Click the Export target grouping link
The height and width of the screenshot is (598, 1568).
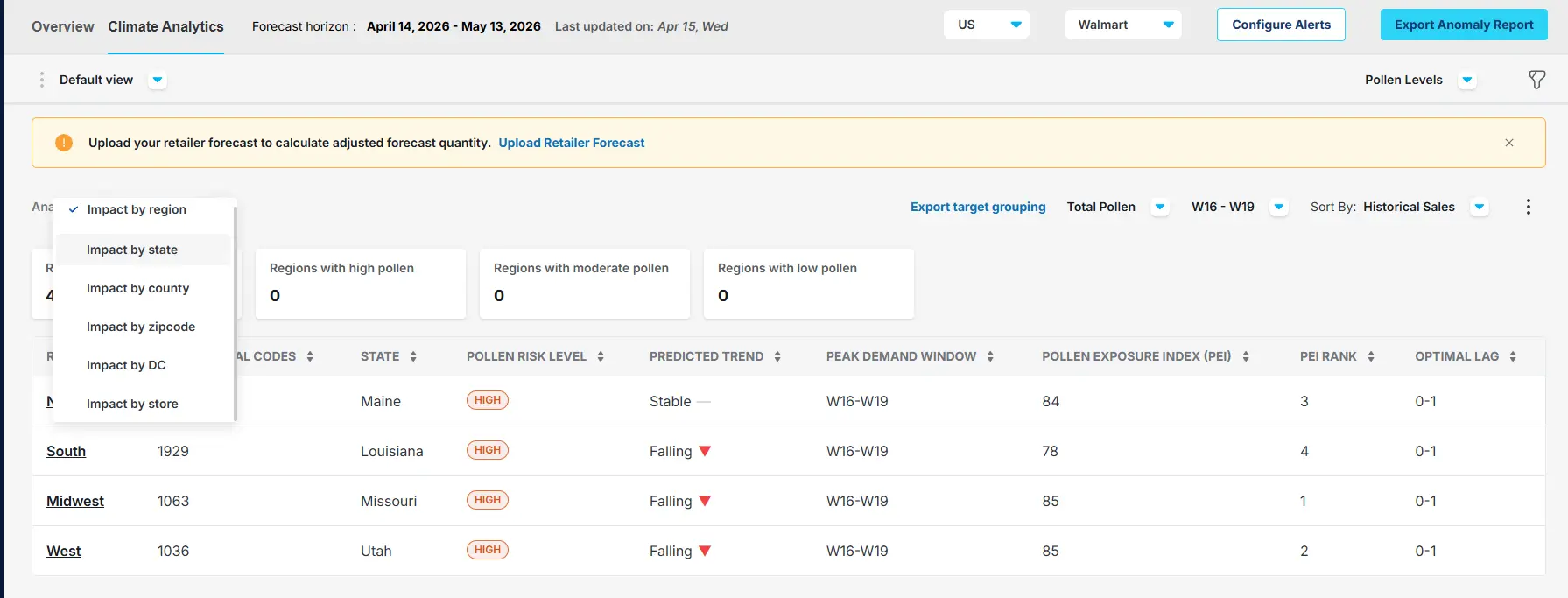click(x=978, y=207)
